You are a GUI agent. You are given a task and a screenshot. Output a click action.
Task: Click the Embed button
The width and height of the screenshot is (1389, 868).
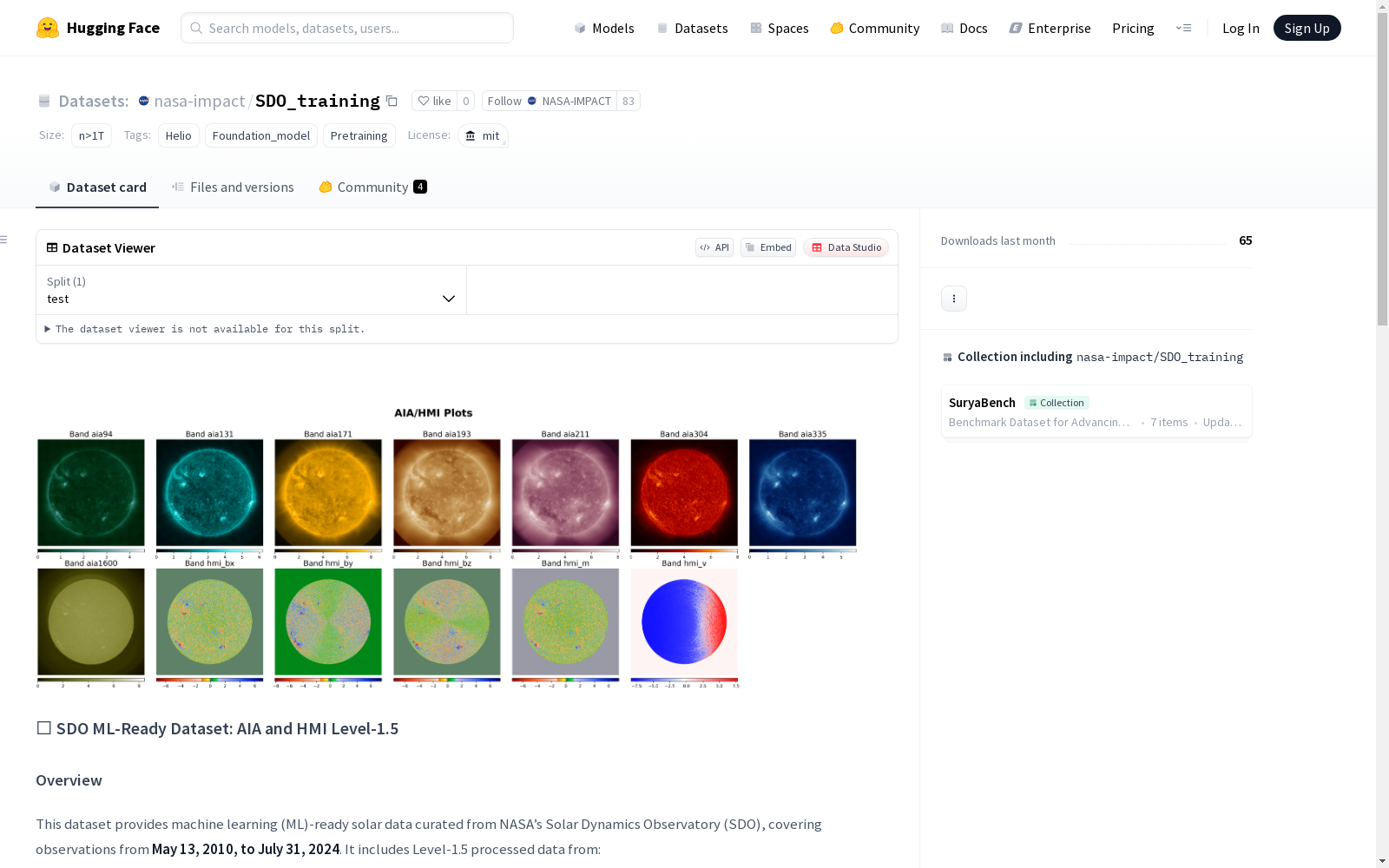(768, 247)
